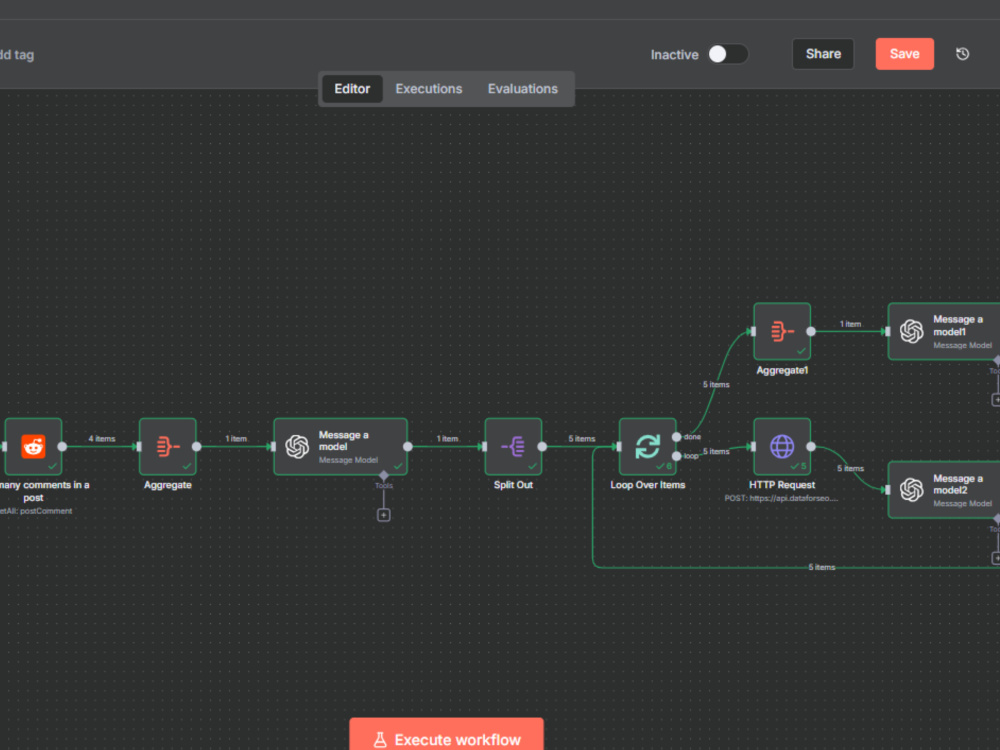Open the Aggregate node
This screenshot has width=1000, height=750.
click(x=168, y=446)
